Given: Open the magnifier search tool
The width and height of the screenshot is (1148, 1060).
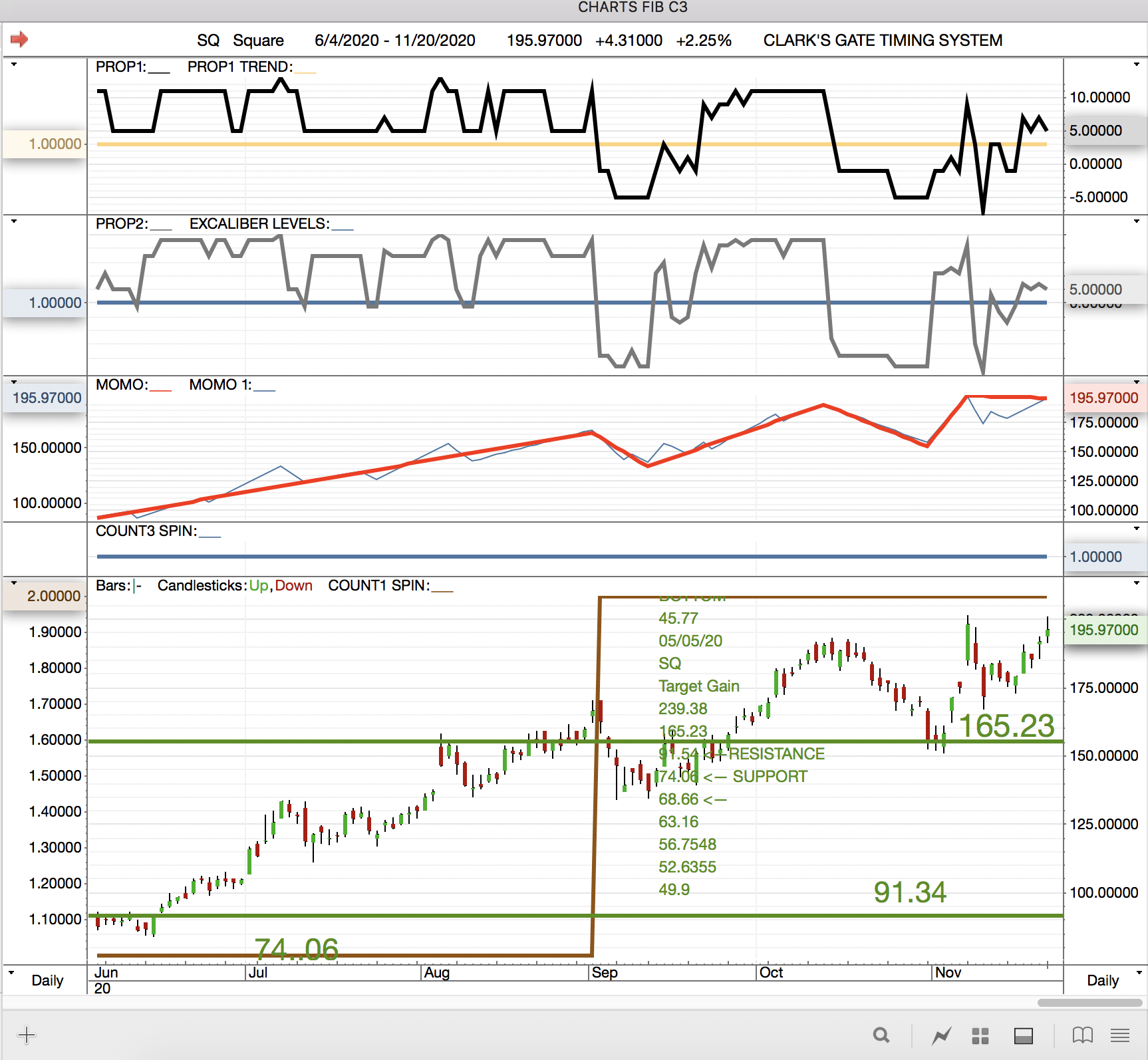Looking at the screenshot, I should point(881,1035).
